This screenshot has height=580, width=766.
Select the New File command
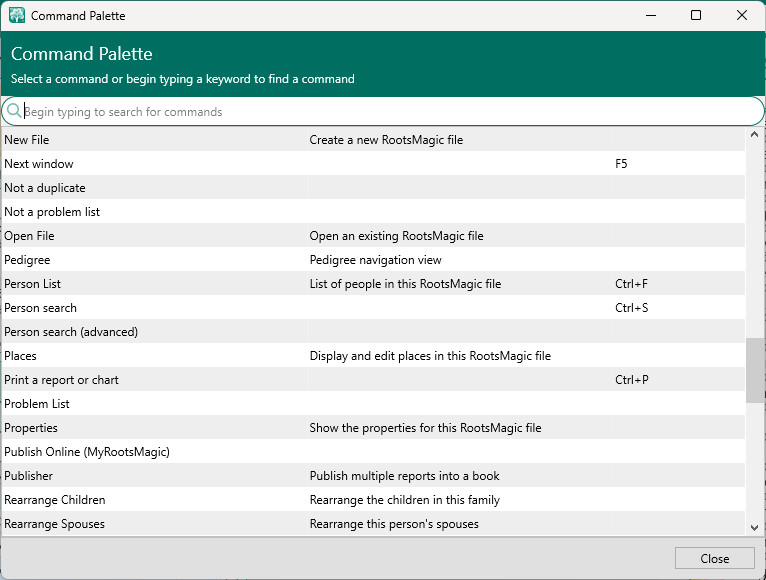pyautogui.click(x=27, y=140)
